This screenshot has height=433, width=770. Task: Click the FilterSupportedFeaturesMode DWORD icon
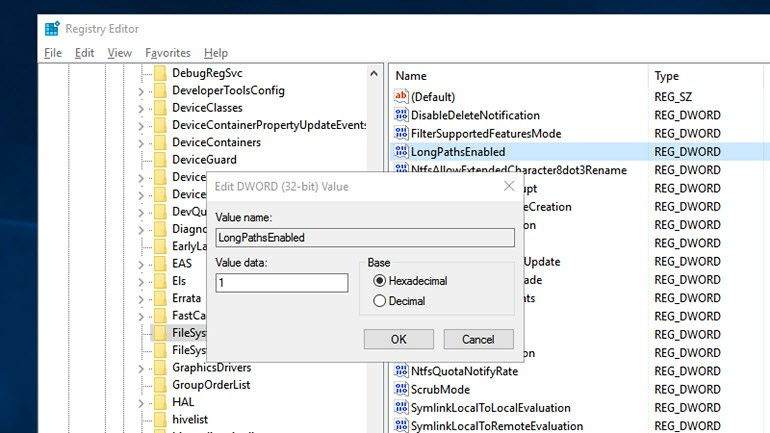[401, 133]
